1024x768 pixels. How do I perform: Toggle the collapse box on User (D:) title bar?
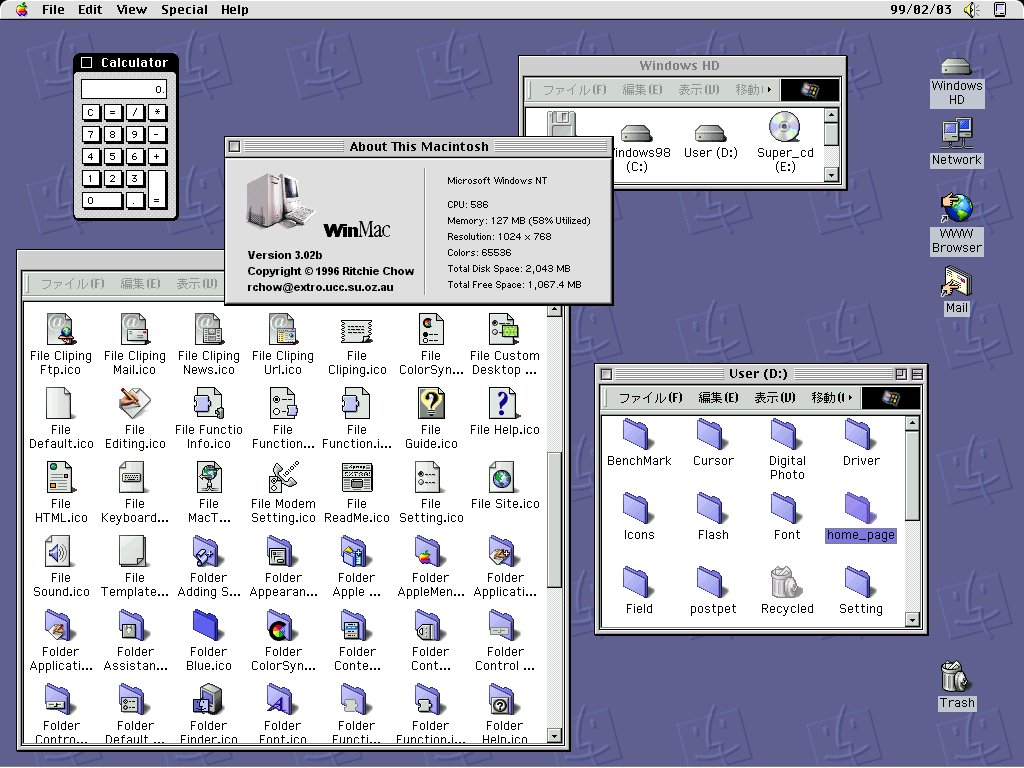pos(915,374)
